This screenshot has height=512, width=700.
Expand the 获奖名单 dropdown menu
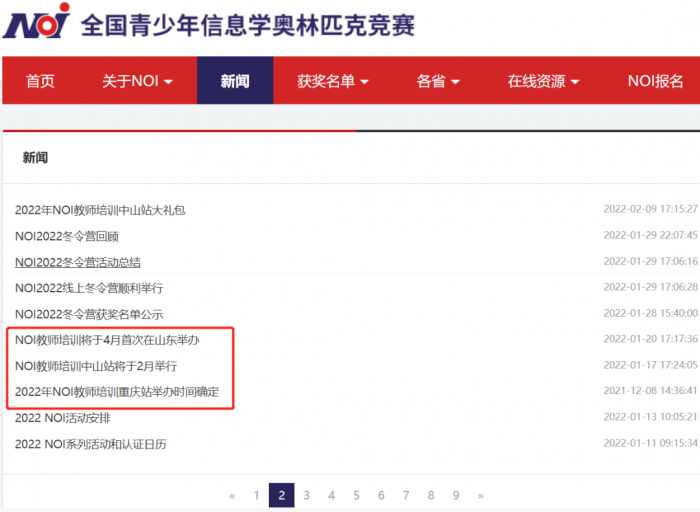point(333,81)
